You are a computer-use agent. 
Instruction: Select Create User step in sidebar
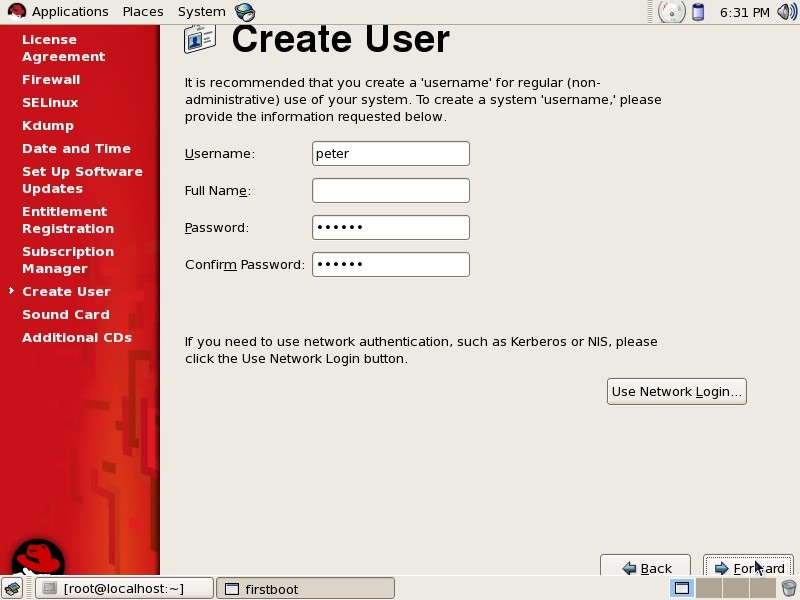(66, 291)
